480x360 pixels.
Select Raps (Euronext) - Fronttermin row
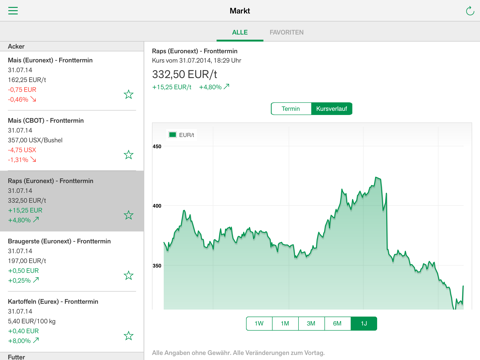click(x=72, y=201)
